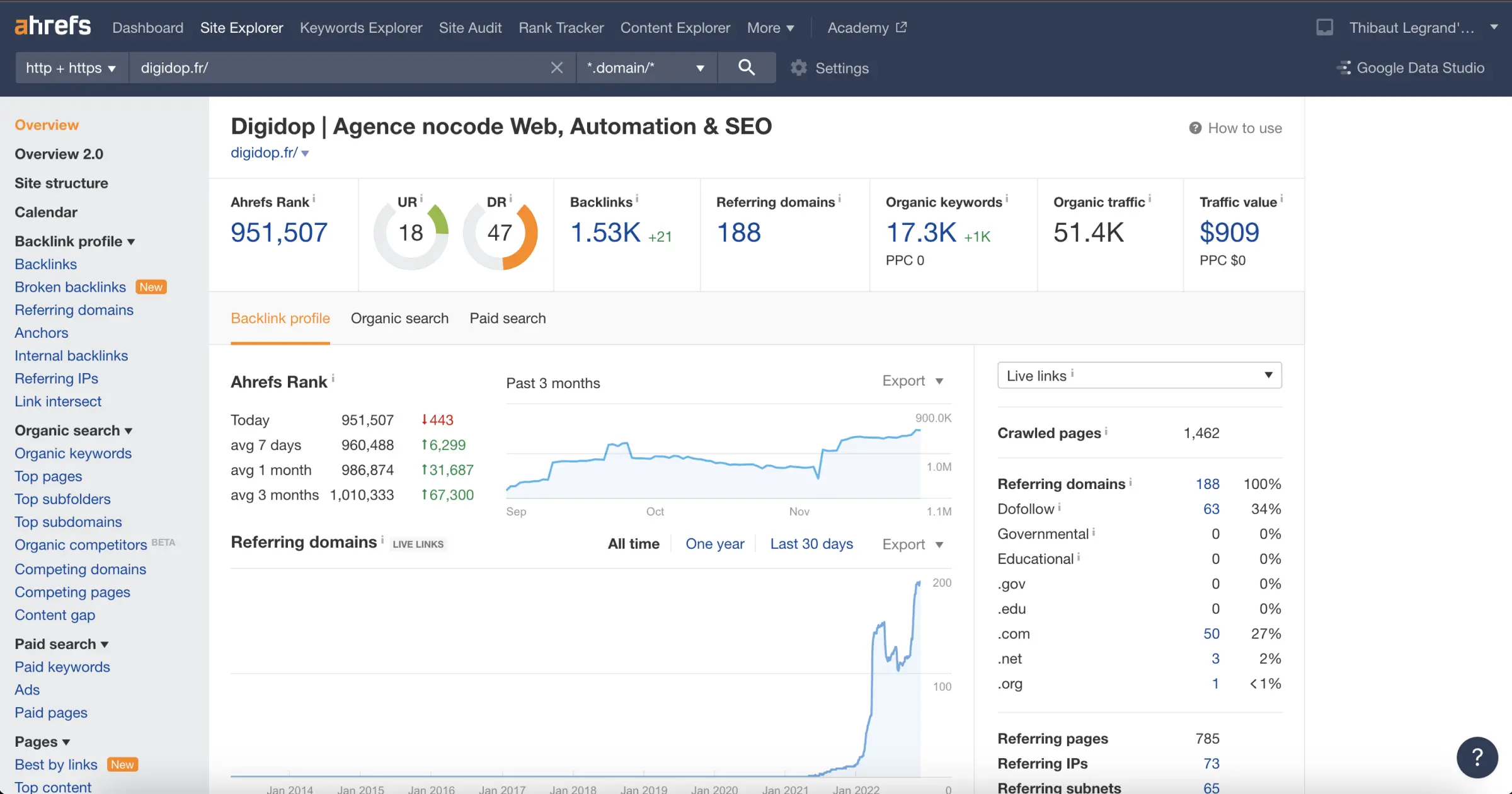Select All time for referring domains

pos(633,543)
